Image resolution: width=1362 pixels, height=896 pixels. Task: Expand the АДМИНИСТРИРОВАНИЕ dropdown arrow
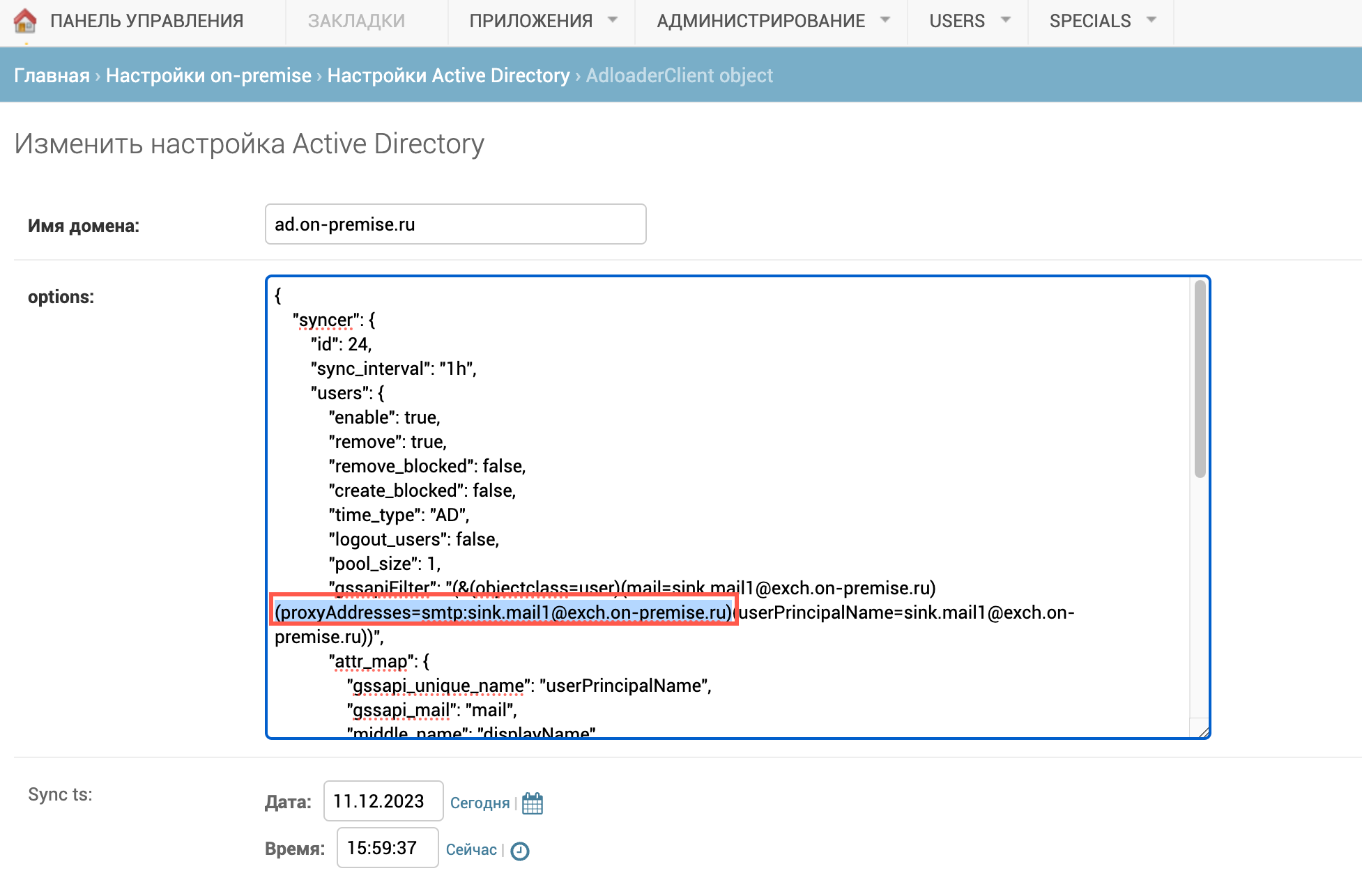[x=885, y=20]
